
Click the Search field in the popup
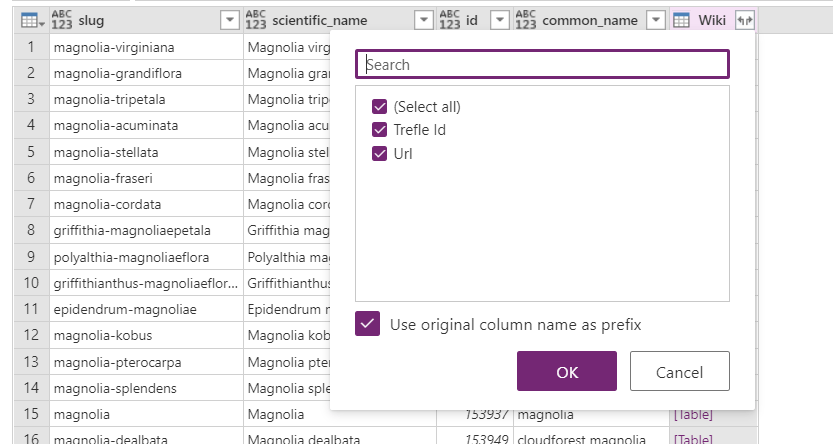(x=542, y=64)
